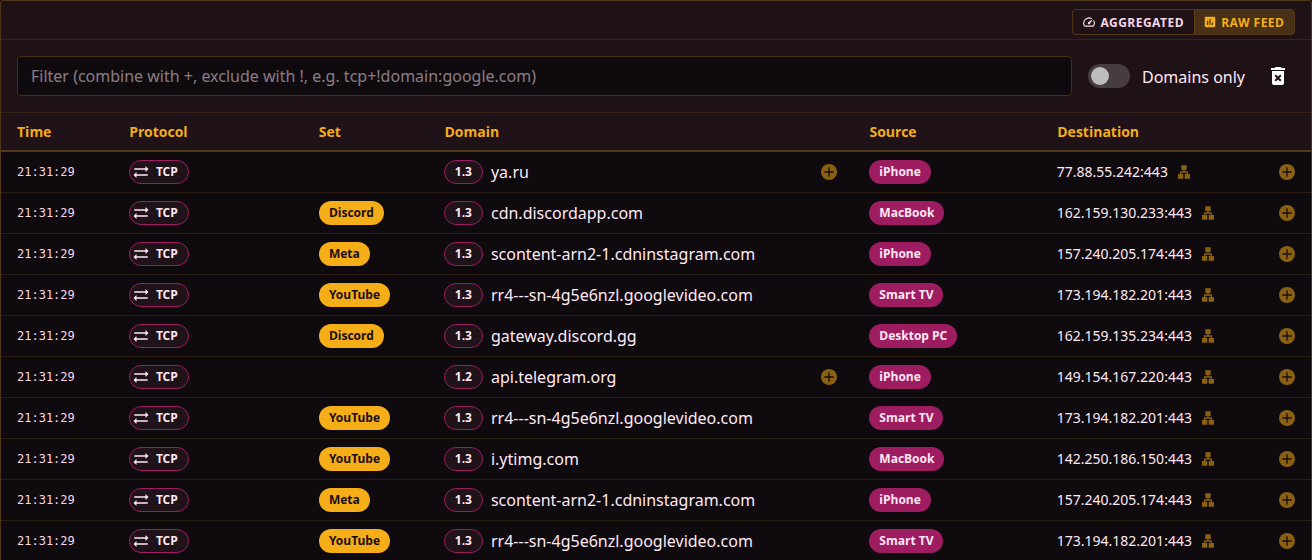This screenshot has width=1312, height=560.
Task: Click destination address 162.159.130.233:443
Action: coord(1124,213)
